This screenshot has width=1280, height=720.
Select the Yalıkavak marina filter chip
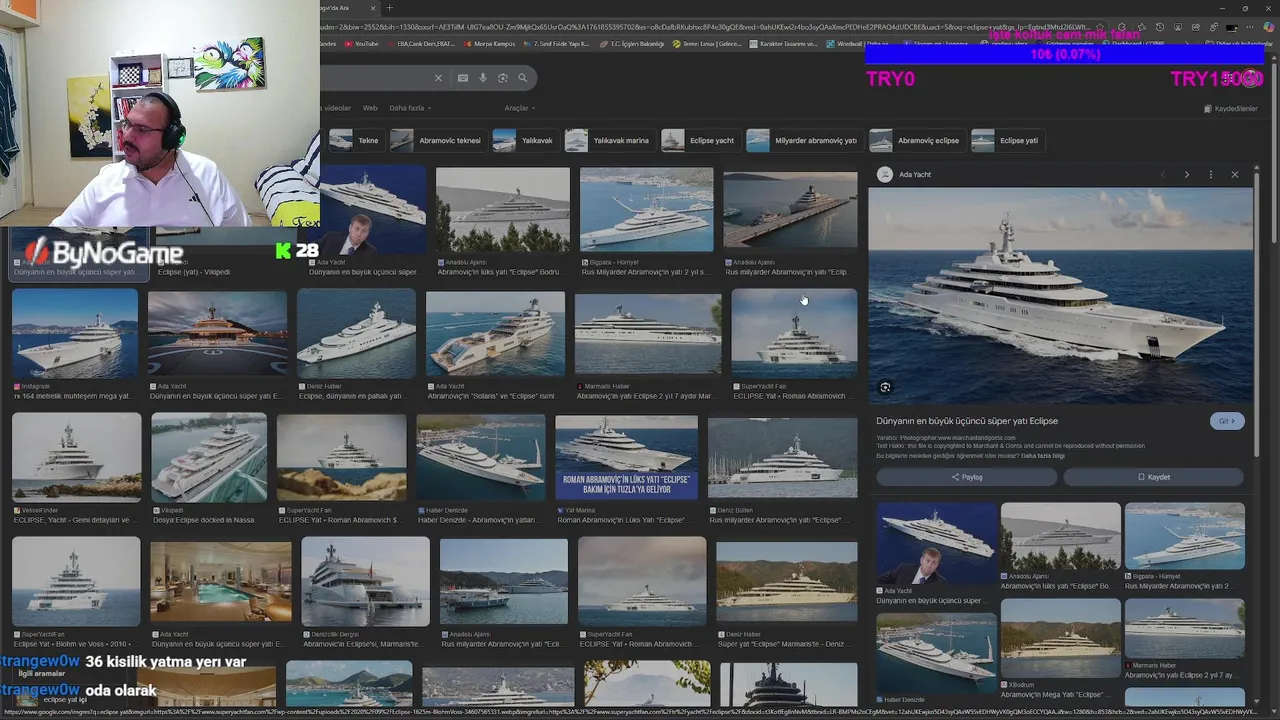click(609, 141)
